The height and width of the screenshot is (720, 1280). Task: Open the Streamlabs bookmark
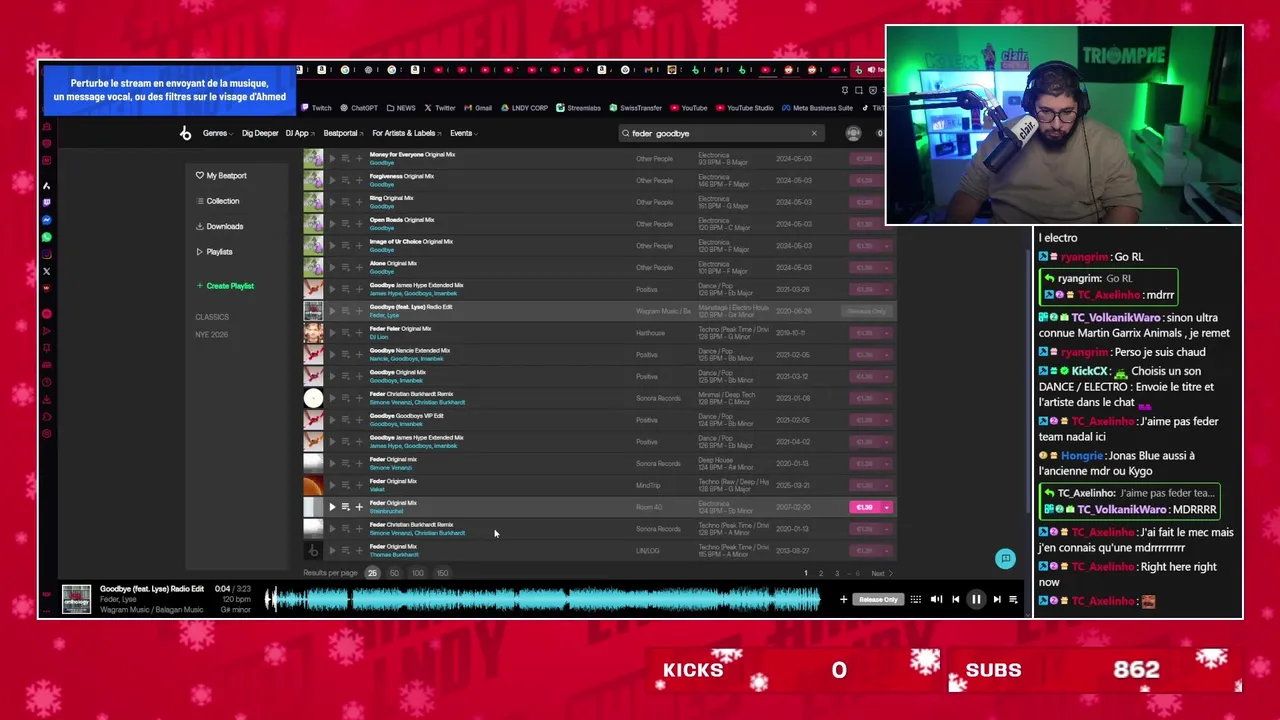tap(578, 108)
